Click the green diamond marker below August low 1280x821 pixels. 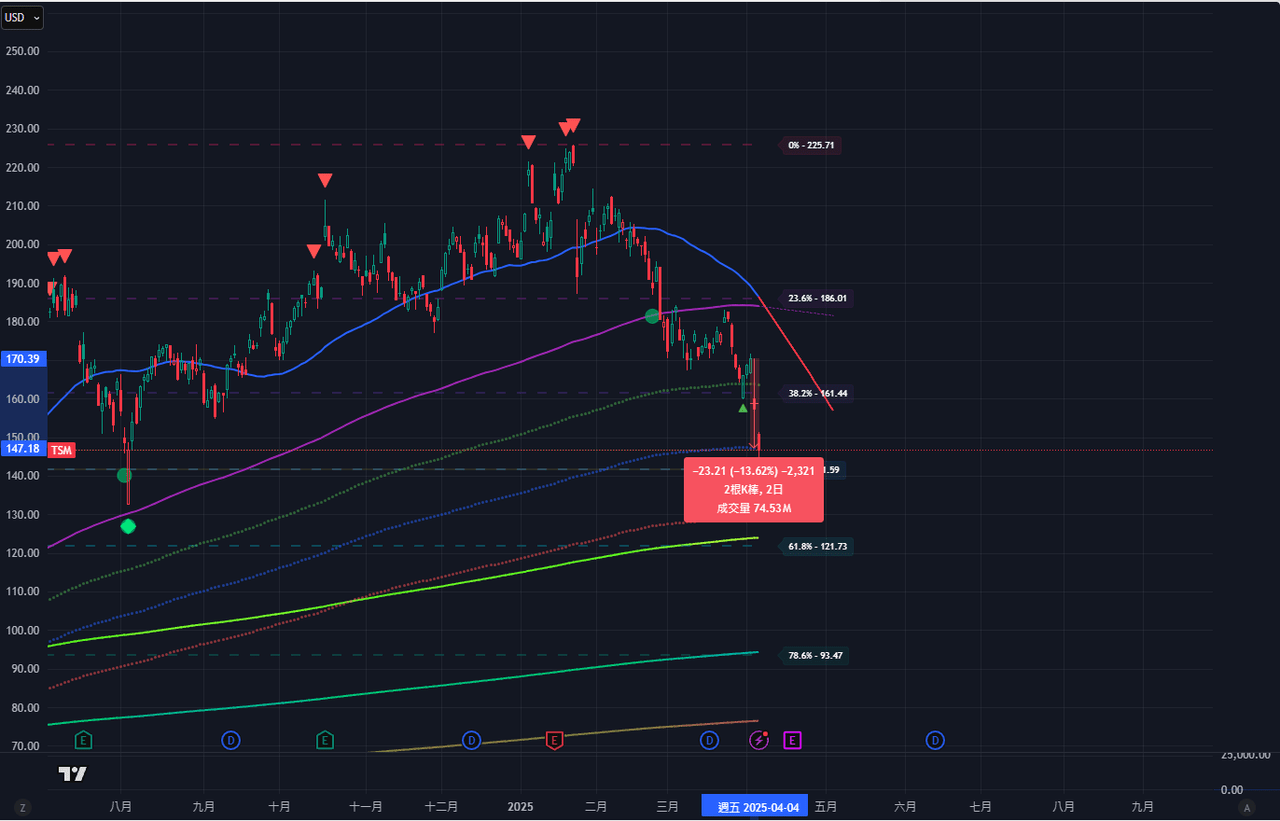click(128, 526)
